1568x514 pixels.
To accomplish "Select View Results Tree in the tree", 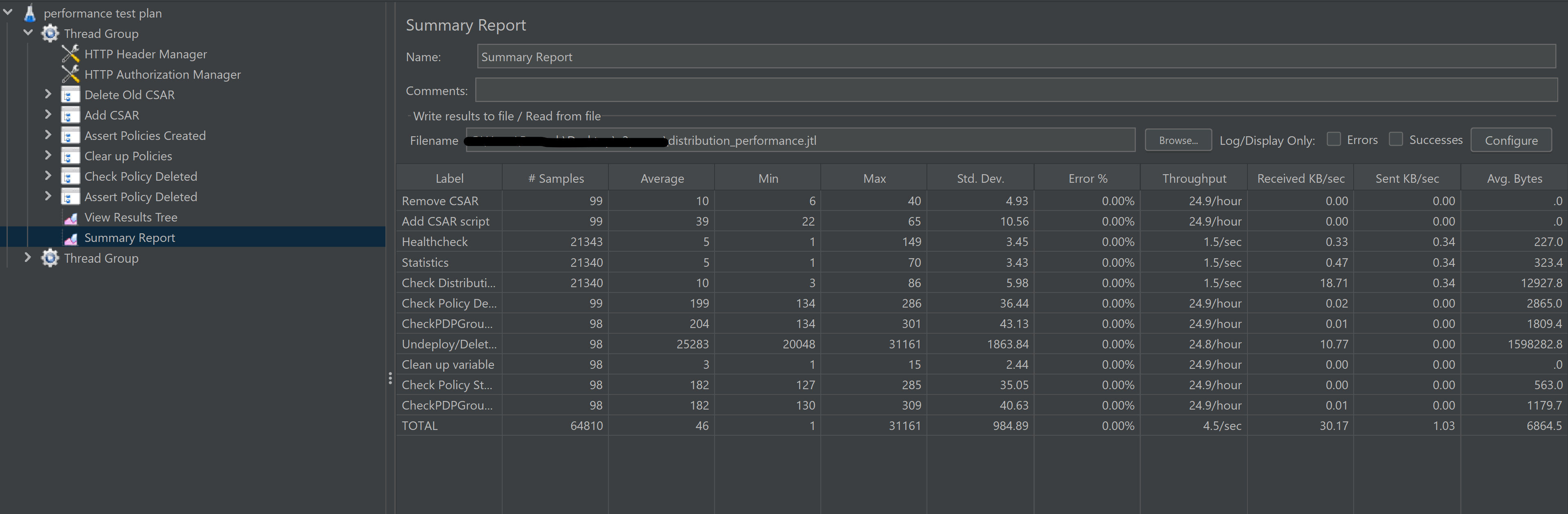I will [131, 217].
